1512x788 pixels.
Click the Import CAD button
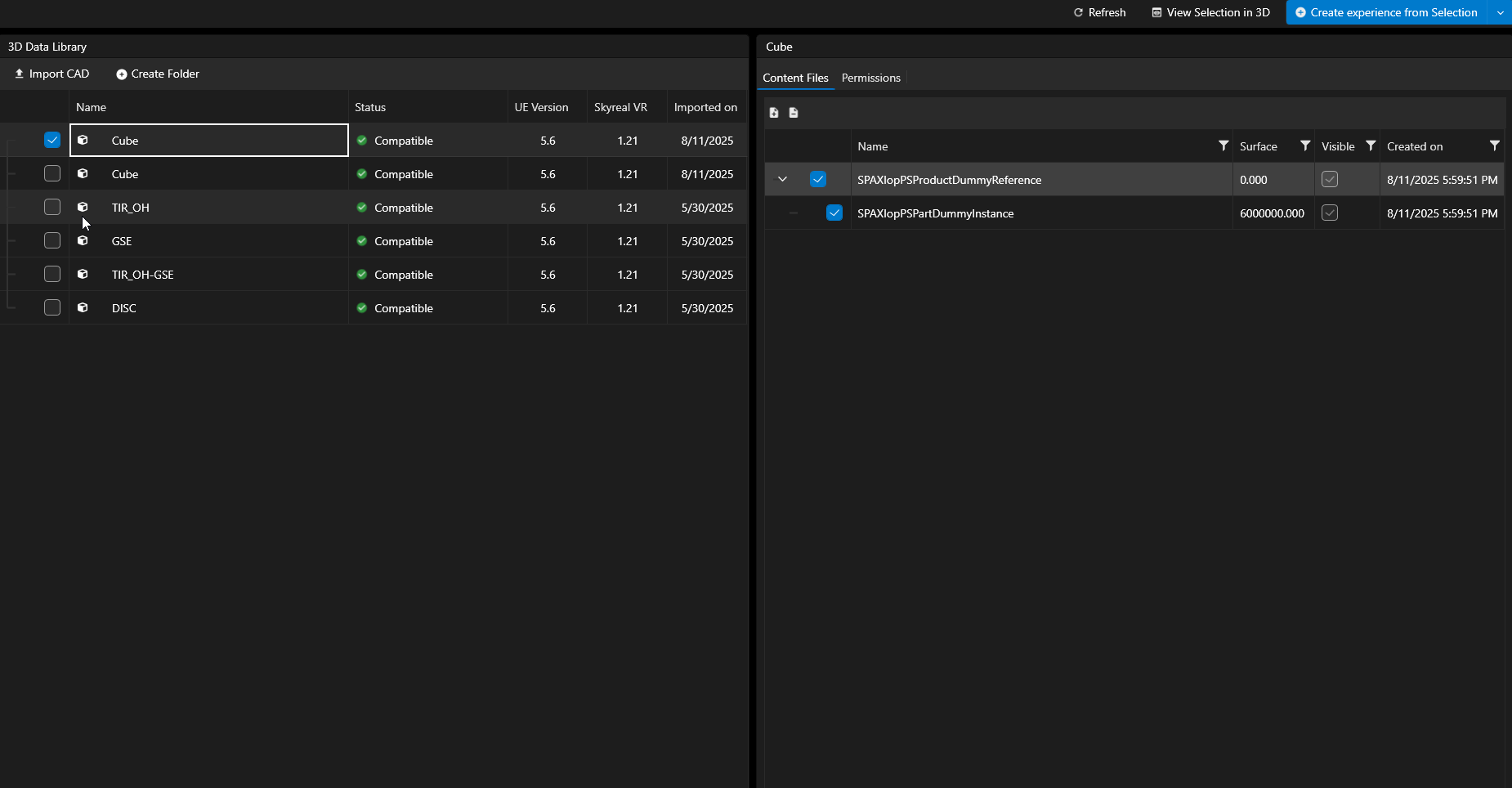click(x=51, y=74)
